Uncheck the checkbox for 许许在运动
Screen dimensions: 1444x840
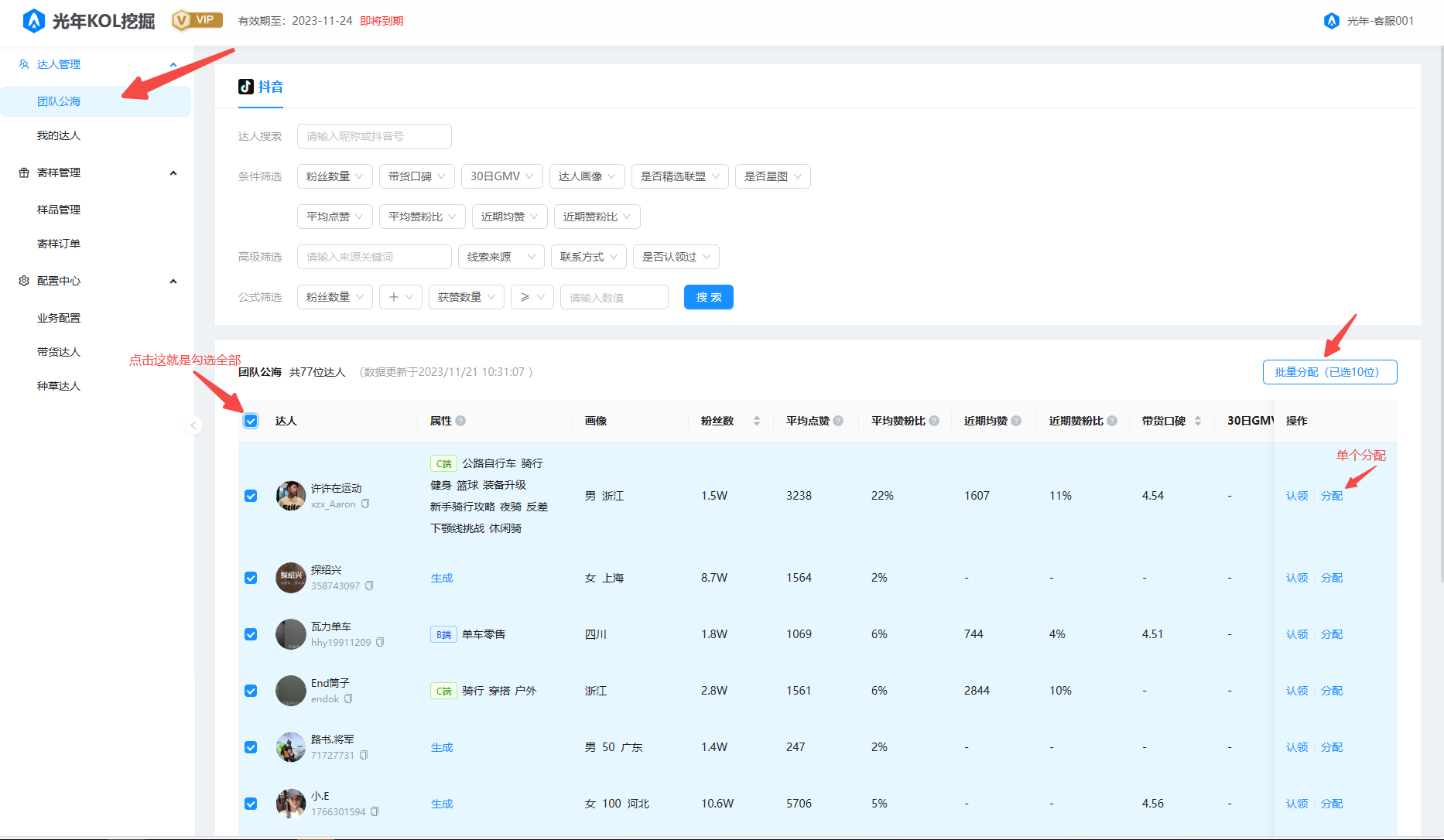coord(251,496)
